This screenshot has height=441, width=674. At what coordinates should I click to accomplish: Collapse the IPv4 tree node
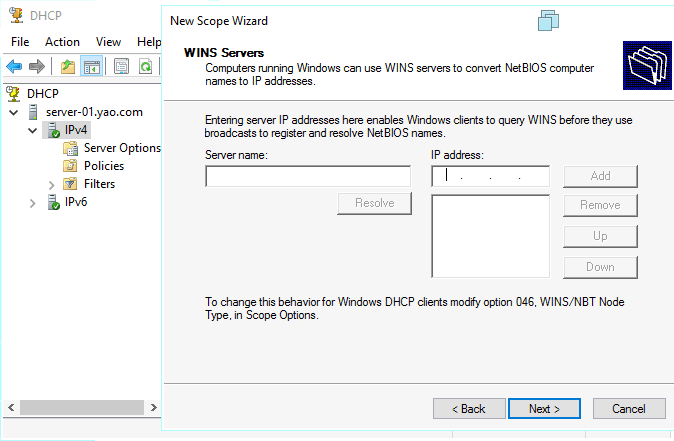point(33,130)
